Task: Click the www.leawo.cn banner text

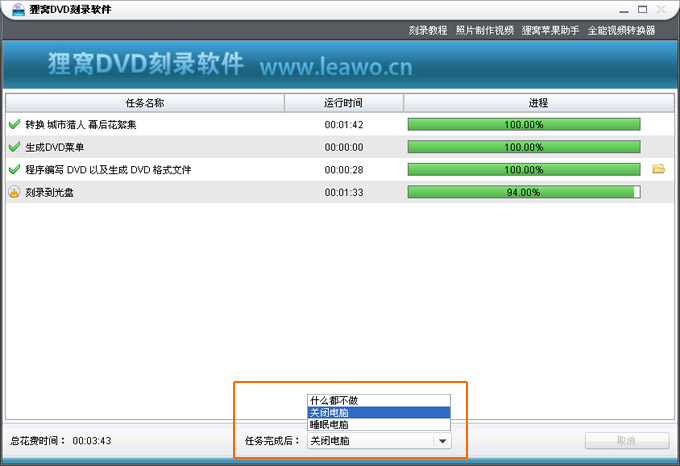Action: pos(336,67)
